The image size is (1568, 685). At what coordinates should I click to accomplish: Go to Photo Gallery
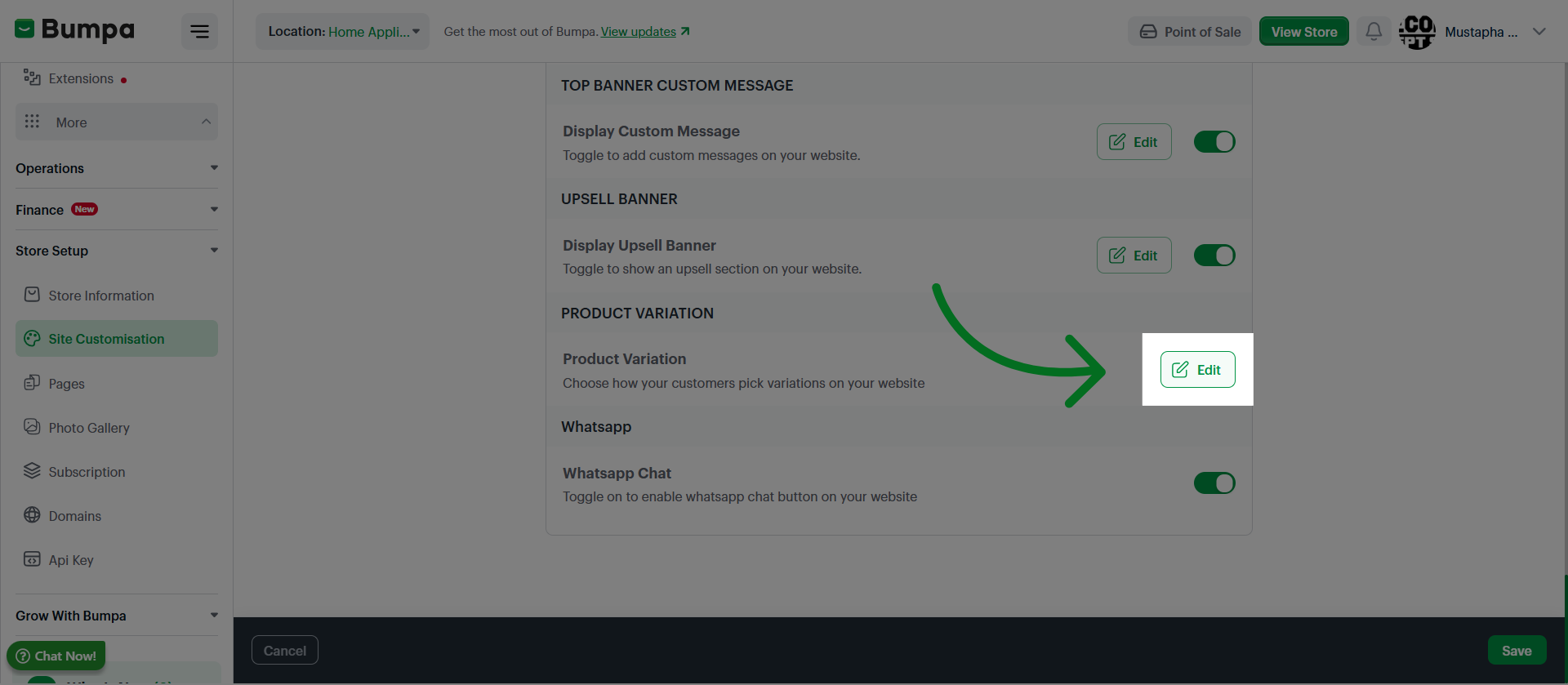(x=117, y=428)
